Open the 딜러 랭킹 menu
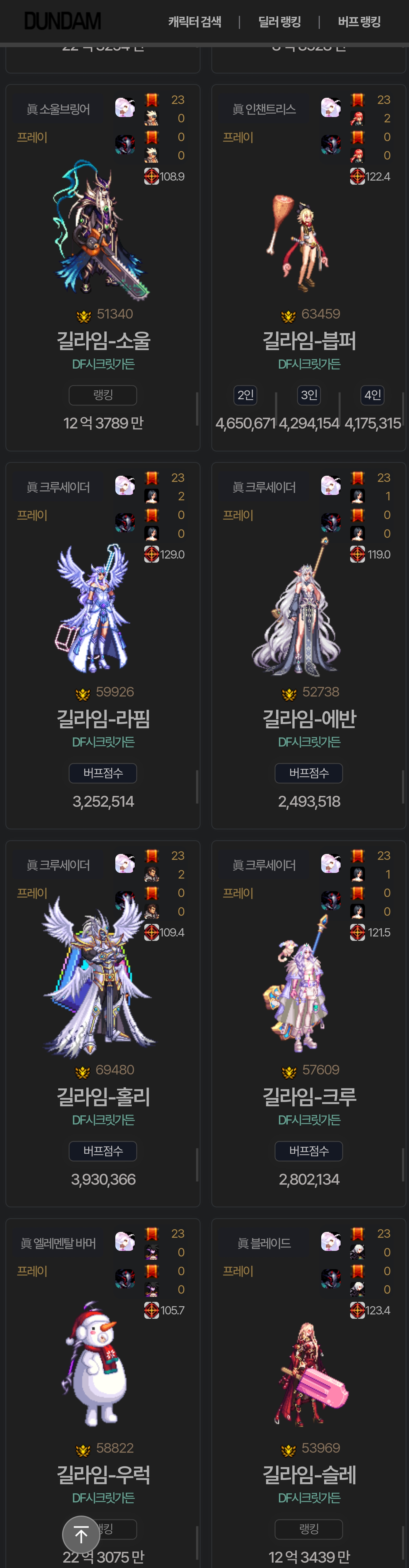The width and height of the screenshot is (409, 1568). [279, 22]
